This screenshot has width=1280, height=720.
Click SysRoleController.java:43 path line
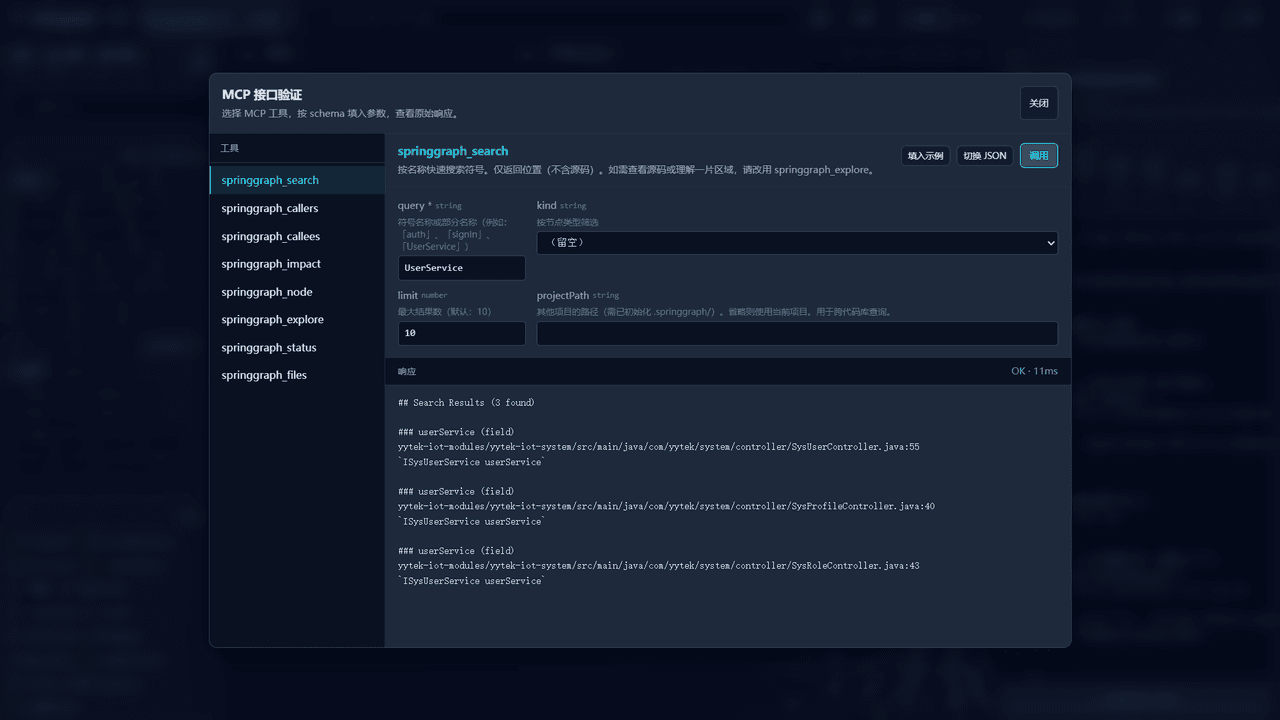(x=658, y=566)
